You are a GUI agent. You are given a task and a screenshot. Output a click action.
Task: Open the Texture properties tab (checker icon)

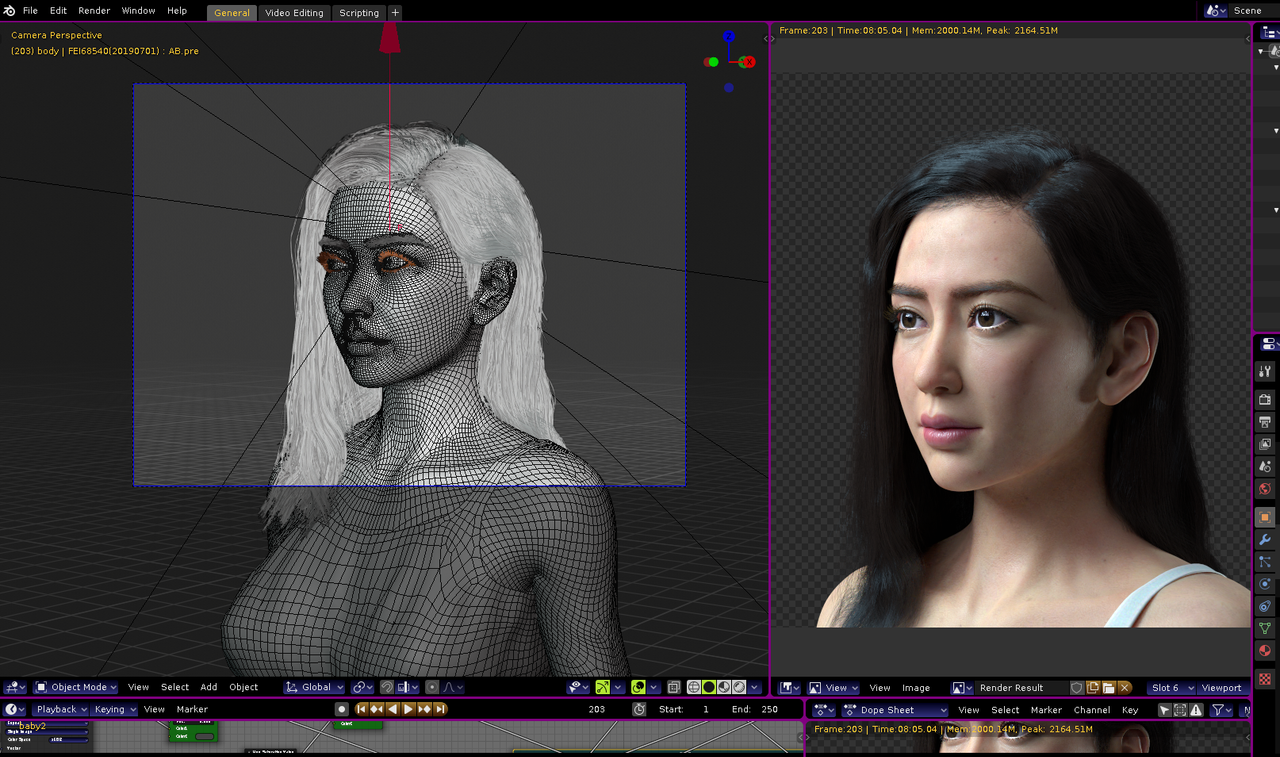1265,679
